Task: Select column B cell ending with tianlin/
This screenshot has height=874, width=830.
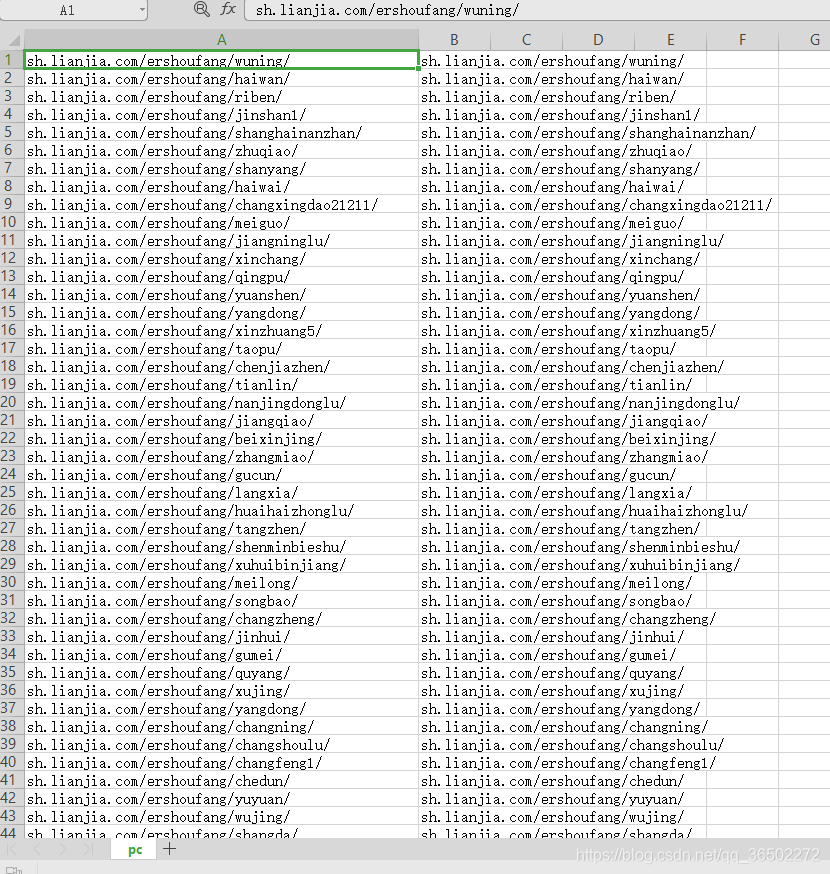Action: (454, 384)
